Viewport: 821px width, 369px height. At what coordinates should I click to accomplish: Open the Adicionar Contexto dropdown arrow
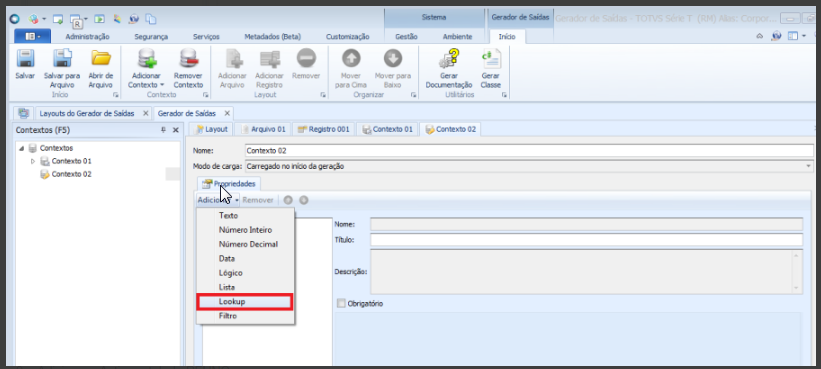(x=162, y=85)
